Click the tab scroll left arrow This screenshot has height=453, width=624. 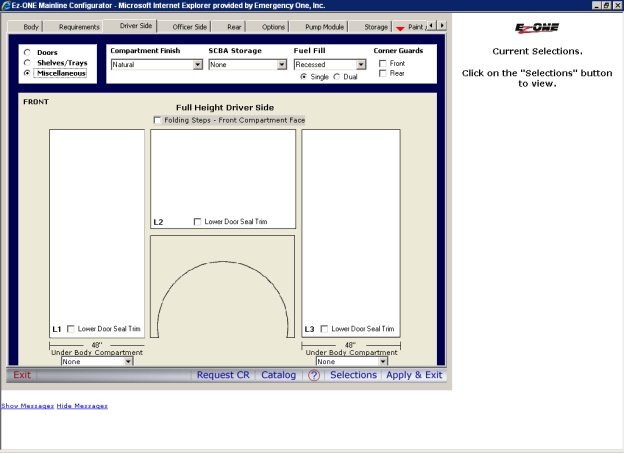pyautogui.click(x=432, y=25)
